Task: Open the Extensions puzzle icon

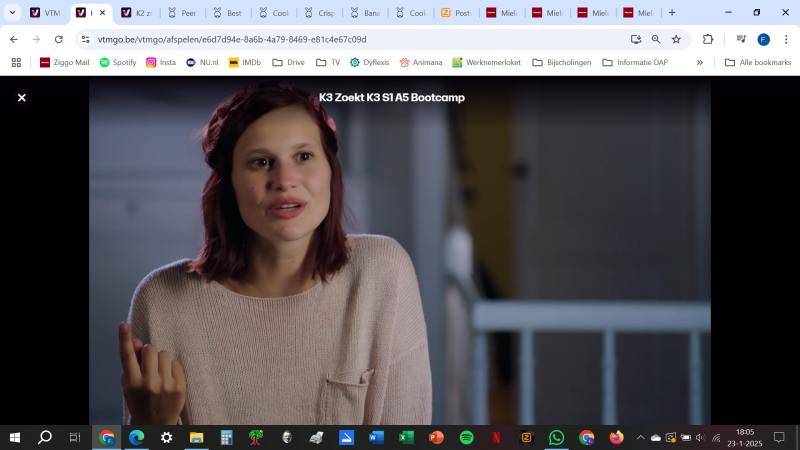Action: point(708,39)
